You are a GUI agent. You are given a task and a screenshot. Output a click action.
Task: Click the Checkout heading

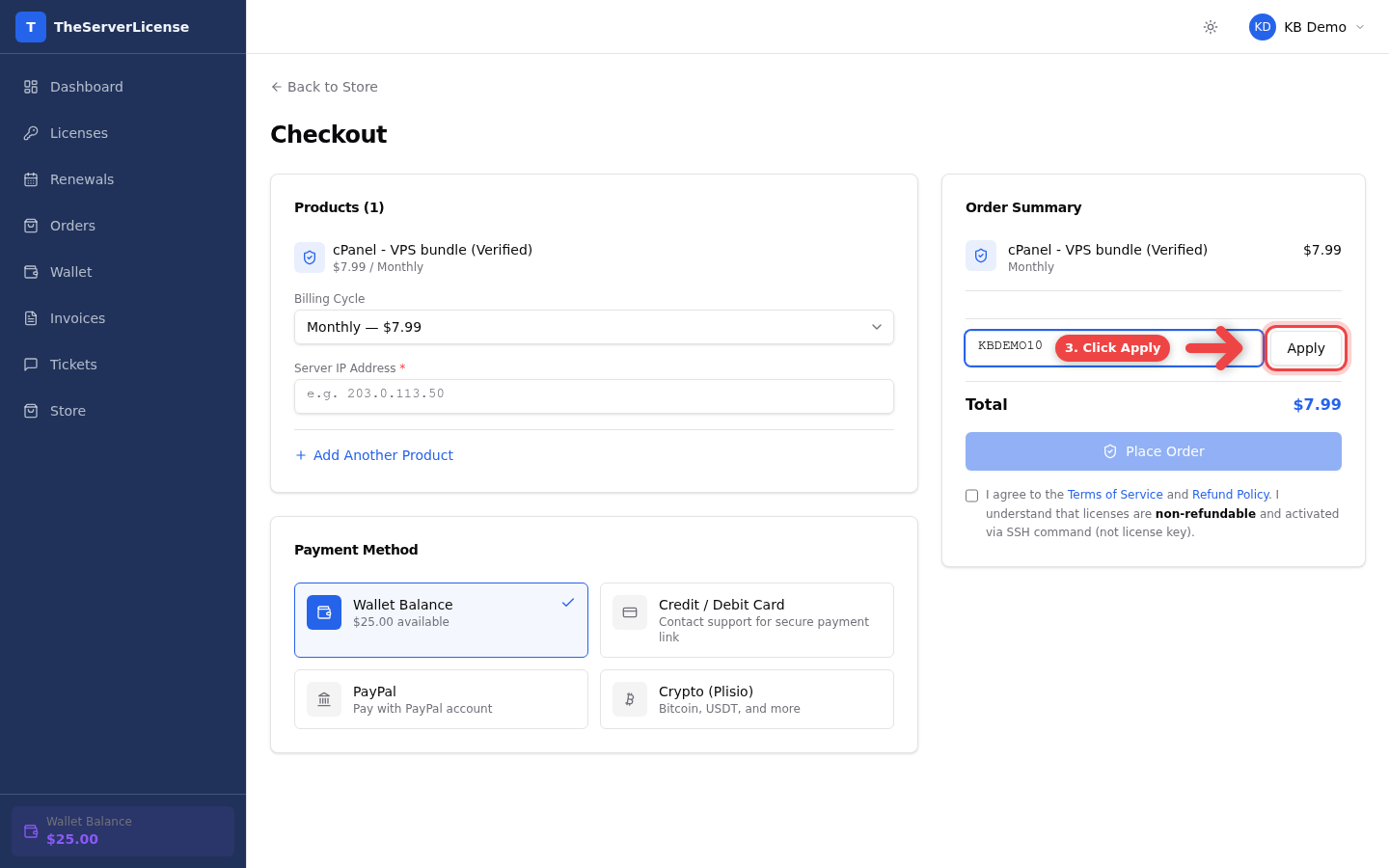[x=329, y=134]
